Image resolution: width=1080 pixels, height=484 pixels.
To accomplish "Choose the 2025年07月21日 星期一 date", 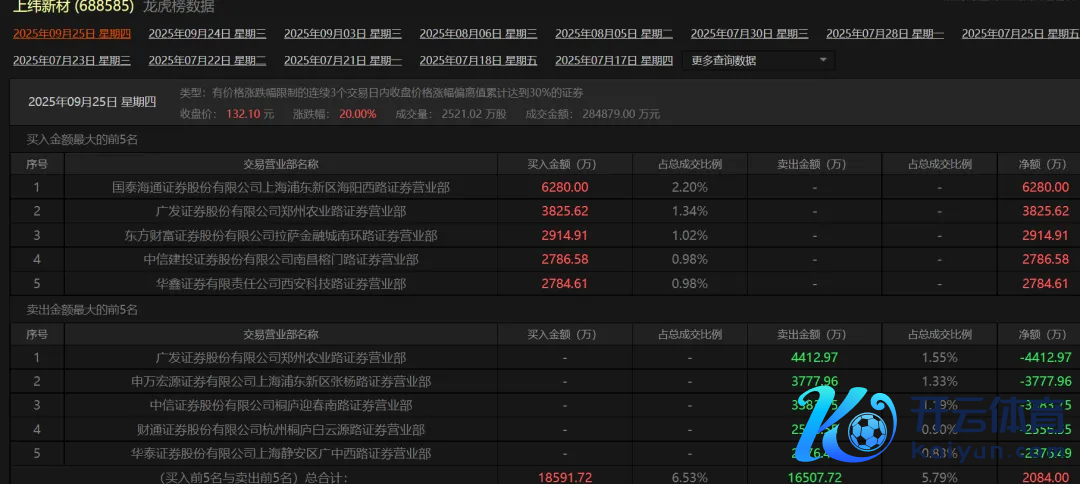I will 342,61.
